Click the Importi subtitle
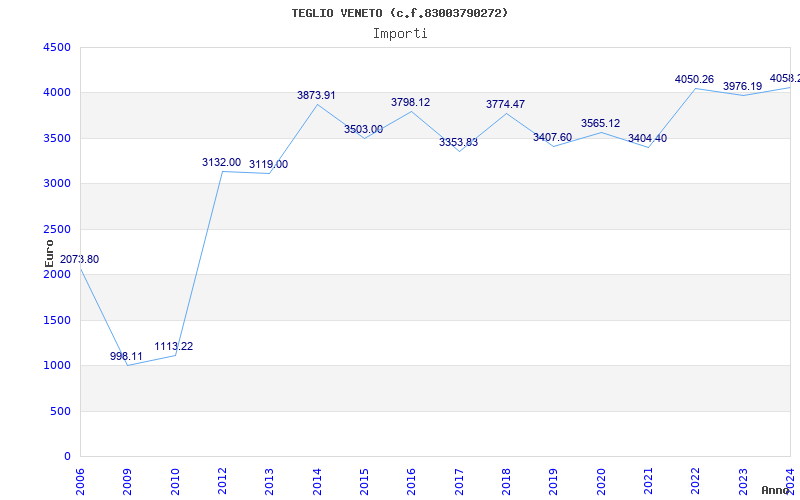The width and height of the screenshot is (800, 500). [x=400, y=34]
